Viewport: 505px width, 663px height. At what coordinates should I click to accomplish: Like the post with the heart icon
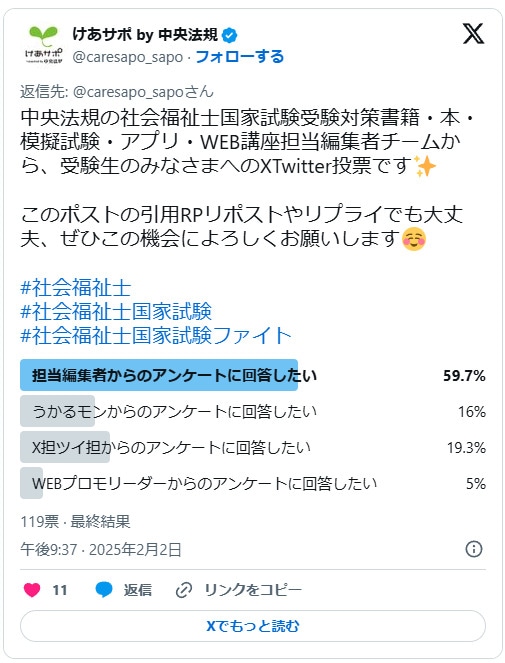32,589
